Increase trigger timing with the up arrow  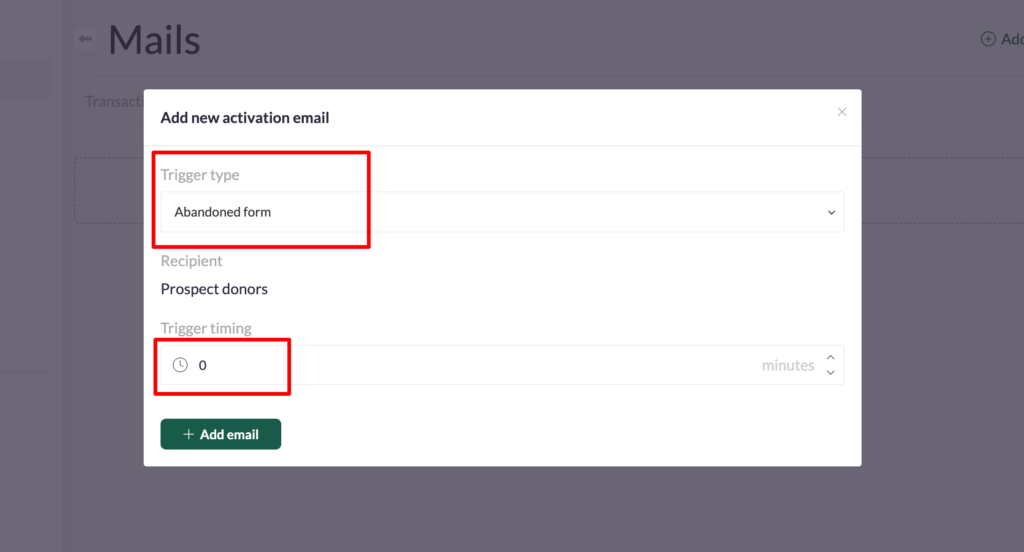click(x=830, y=358)
